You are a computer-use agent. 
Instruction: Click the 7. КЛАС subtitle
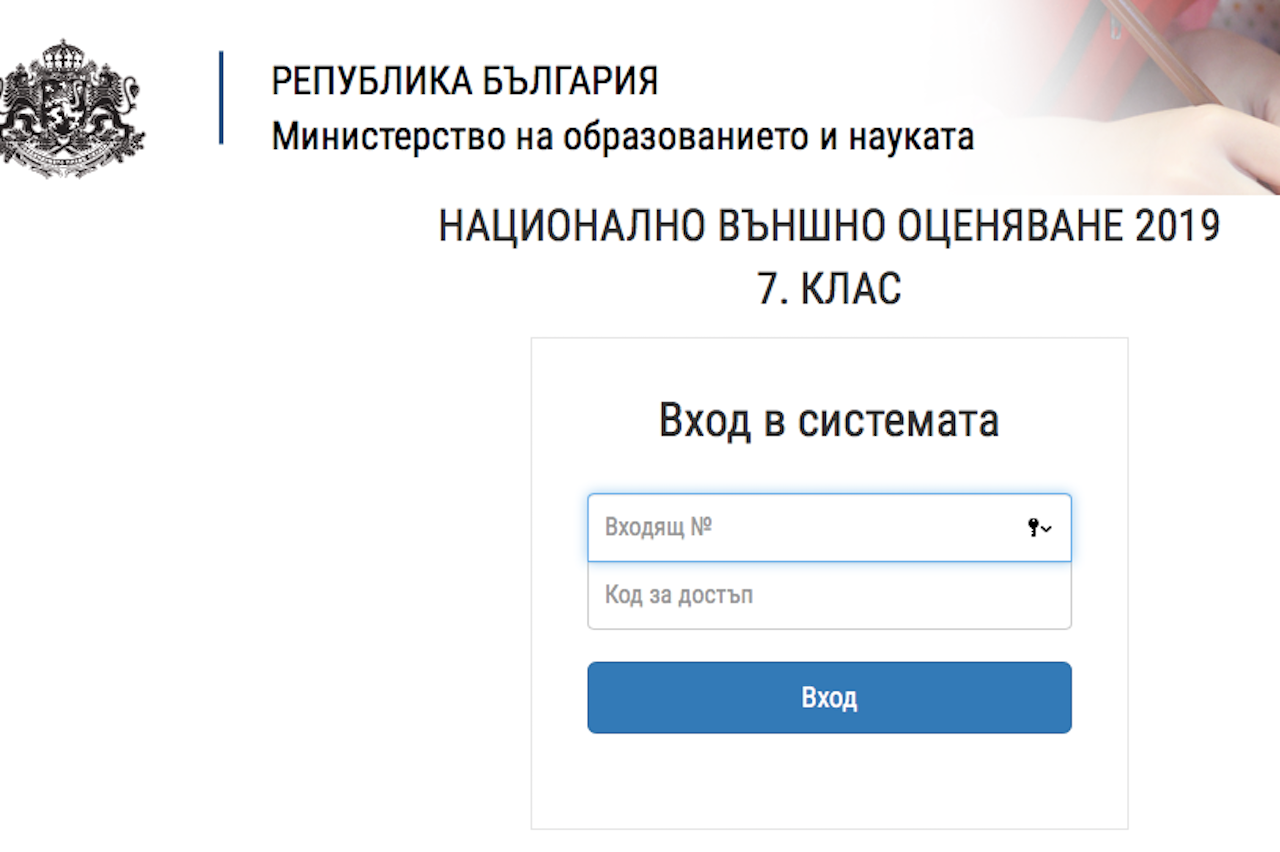(x=828, y=289)
